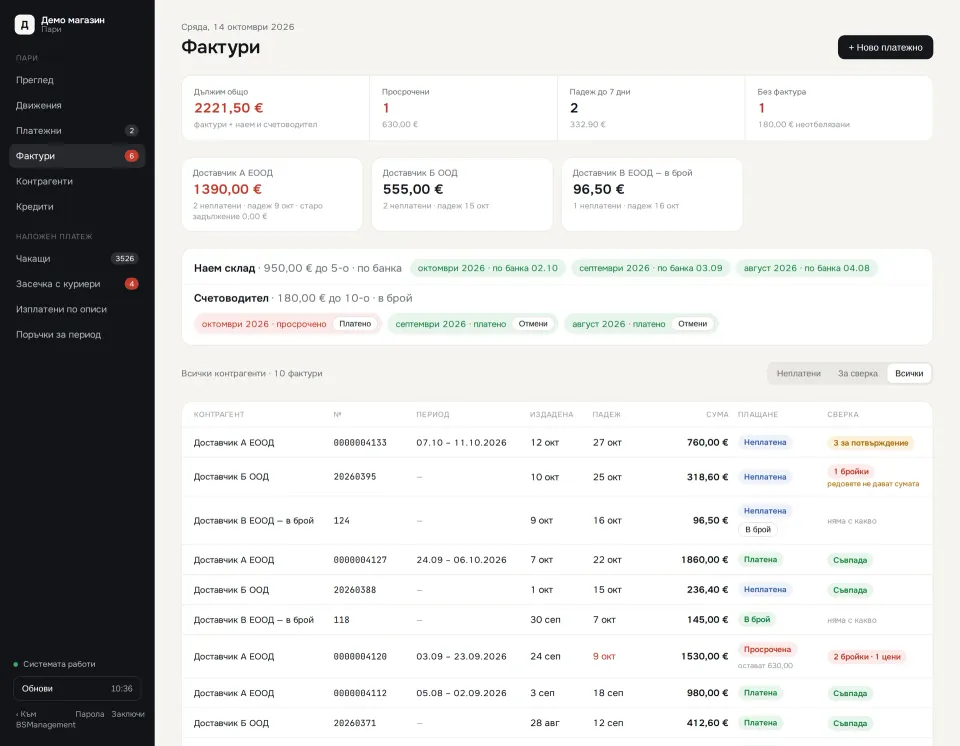The width and height of the screenshot is (960, 746).
Task: Create a new payment with Ново платежно
Action: (885, 47)
